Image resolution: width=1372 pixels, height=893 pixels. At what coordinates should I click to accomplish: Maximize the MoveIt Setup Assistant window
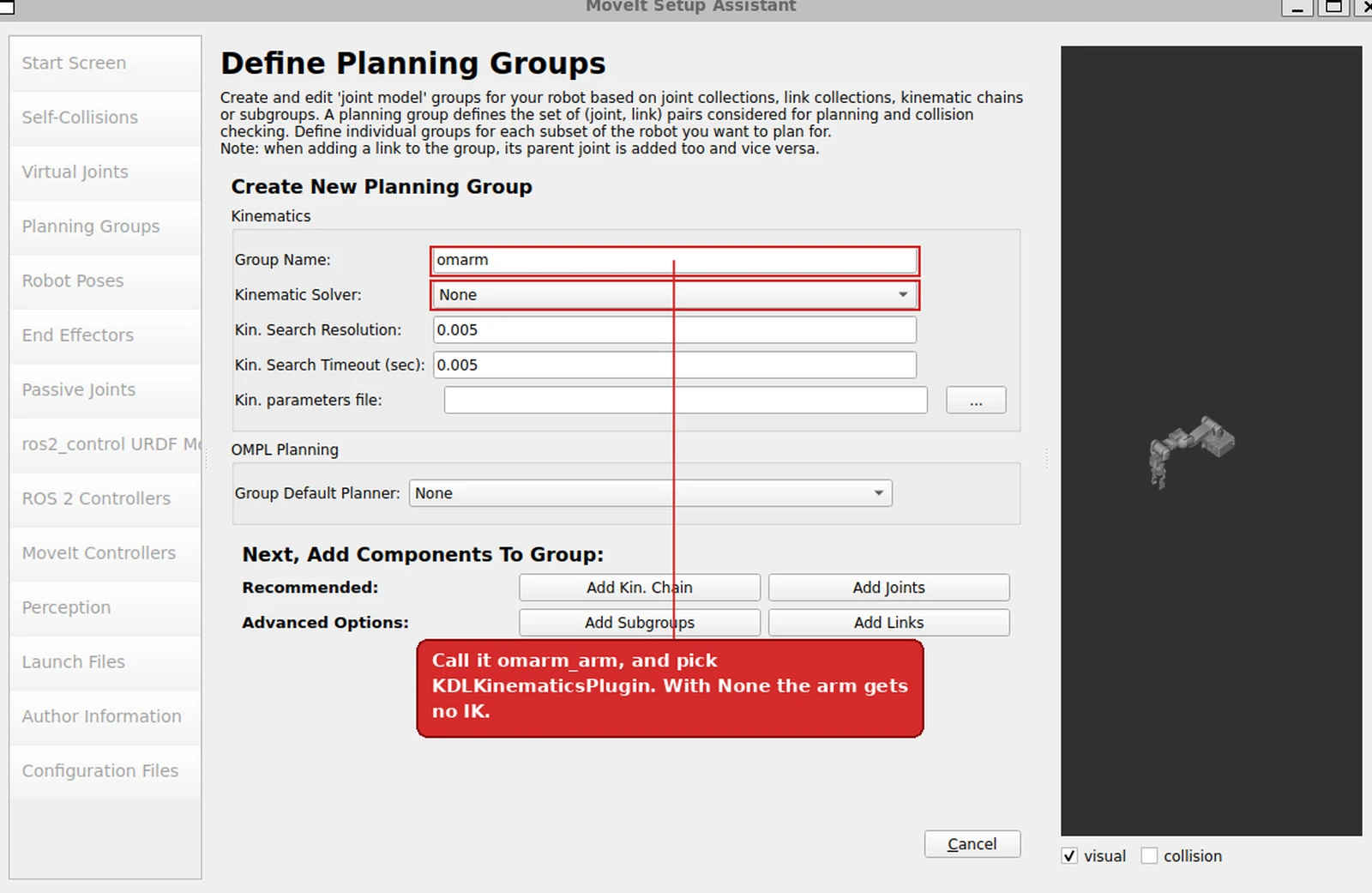(1333, 7)
